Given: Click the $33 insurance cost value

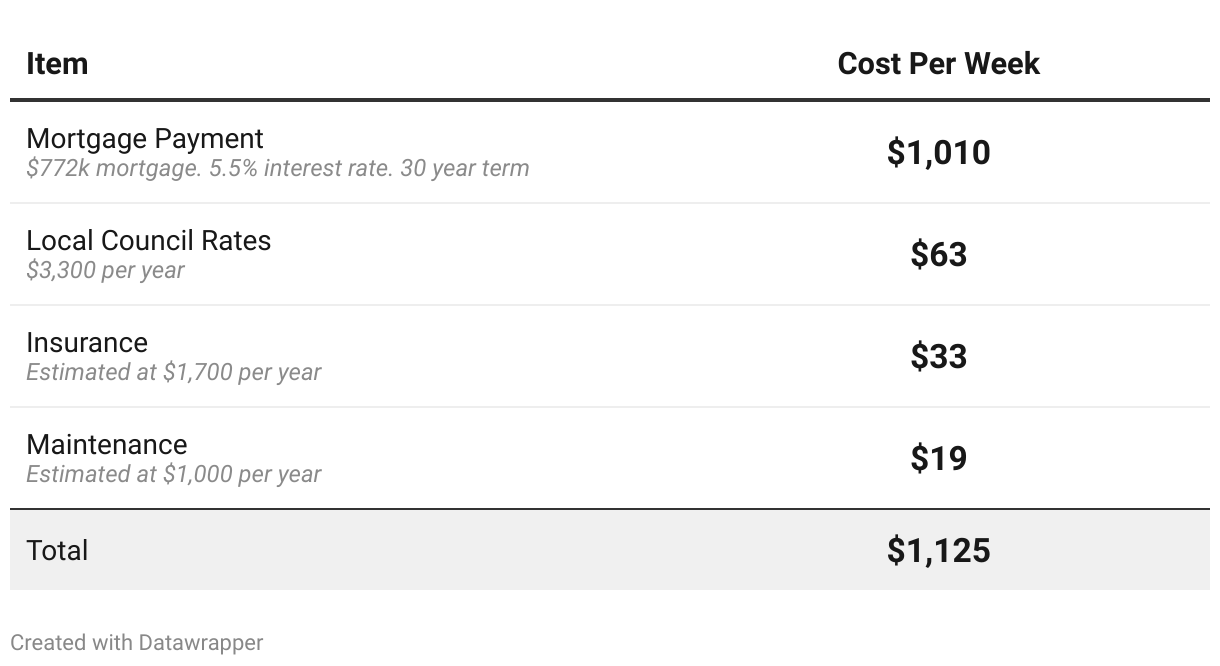Looking at the screenshot, I should click(938, 356).
